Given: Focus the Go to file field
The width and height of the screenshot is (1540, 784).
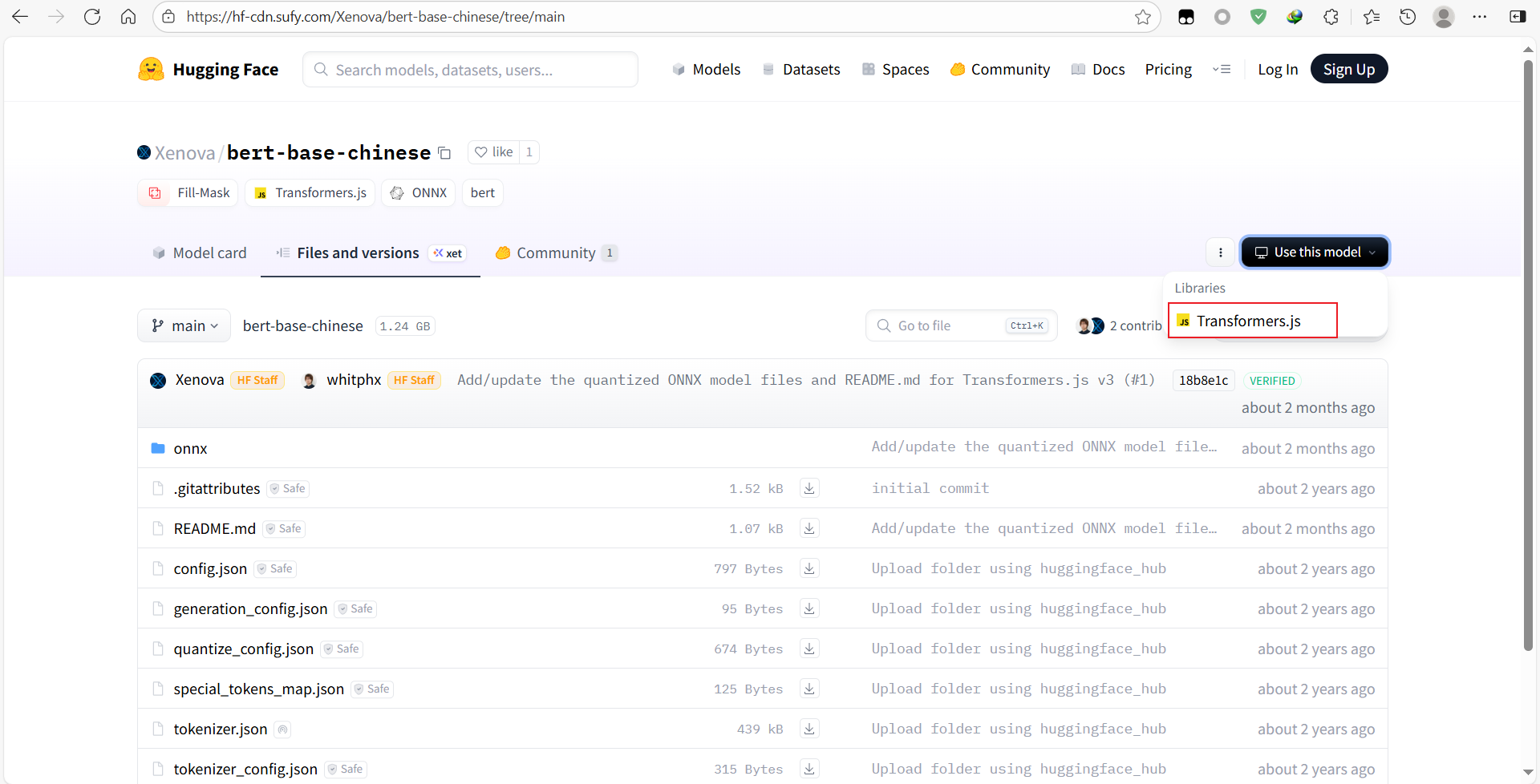Looking at the screenshot, I should click(961, 325).
